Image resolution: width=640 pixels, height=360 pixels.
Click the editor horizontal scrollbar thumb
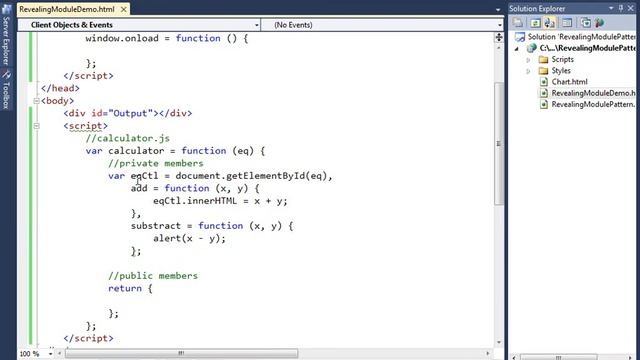coord(181,353)
